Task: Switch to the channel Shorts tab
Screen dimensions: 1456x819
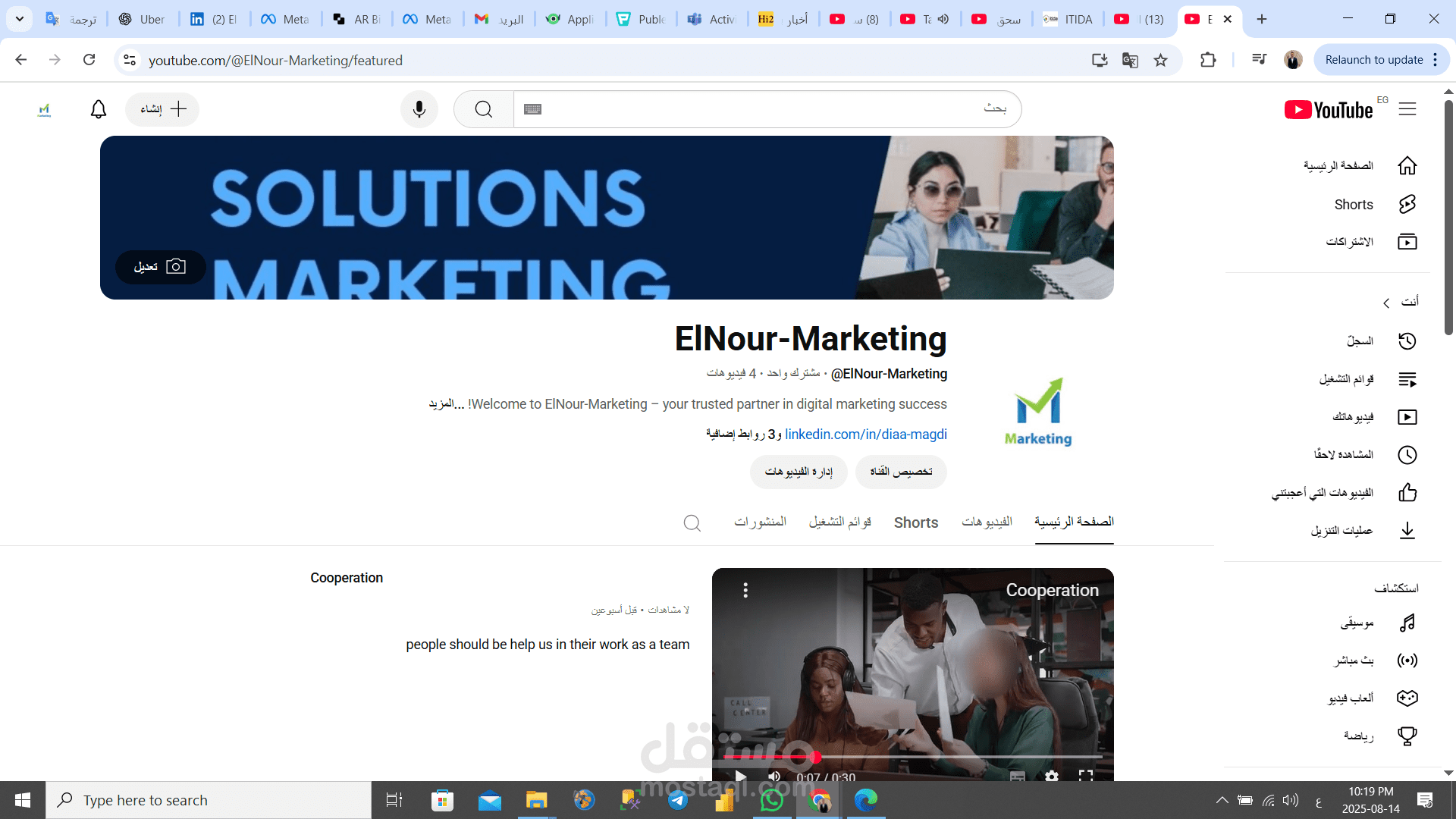Action: [916, 522]
